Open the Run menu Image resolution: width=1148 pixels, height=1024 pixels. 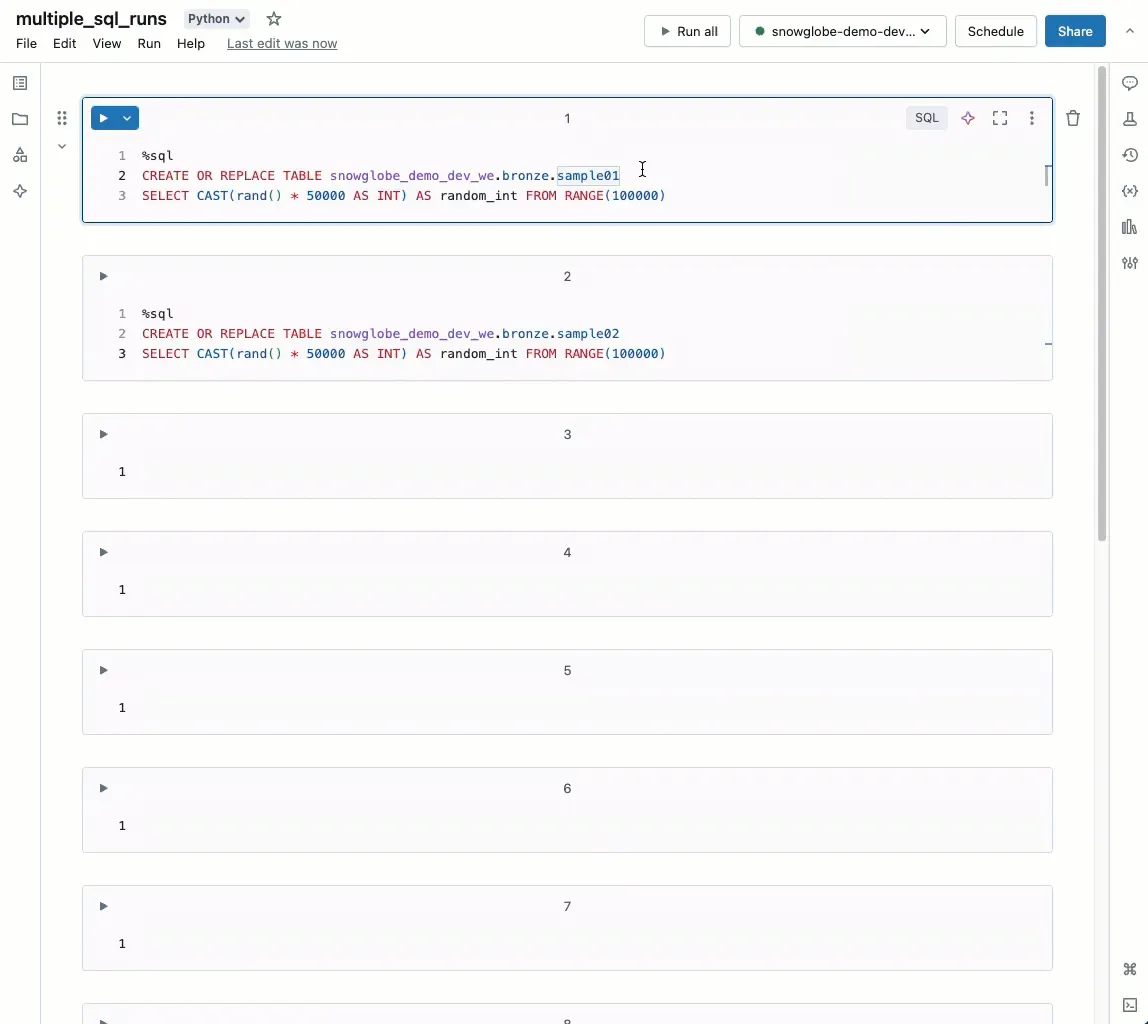pyautogui.click(x=149, y=44)
